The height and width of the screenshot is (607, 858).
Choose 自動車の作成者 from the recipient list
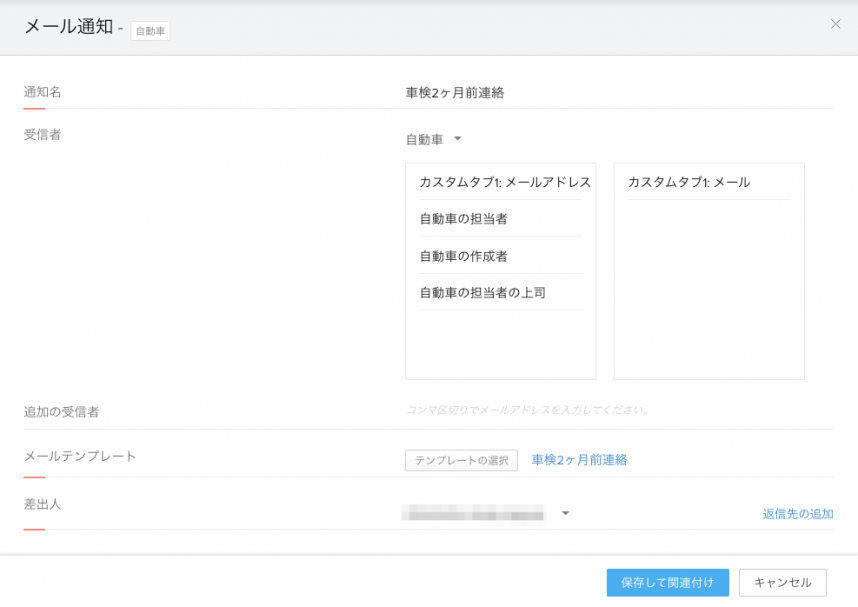tap(464, 256)
